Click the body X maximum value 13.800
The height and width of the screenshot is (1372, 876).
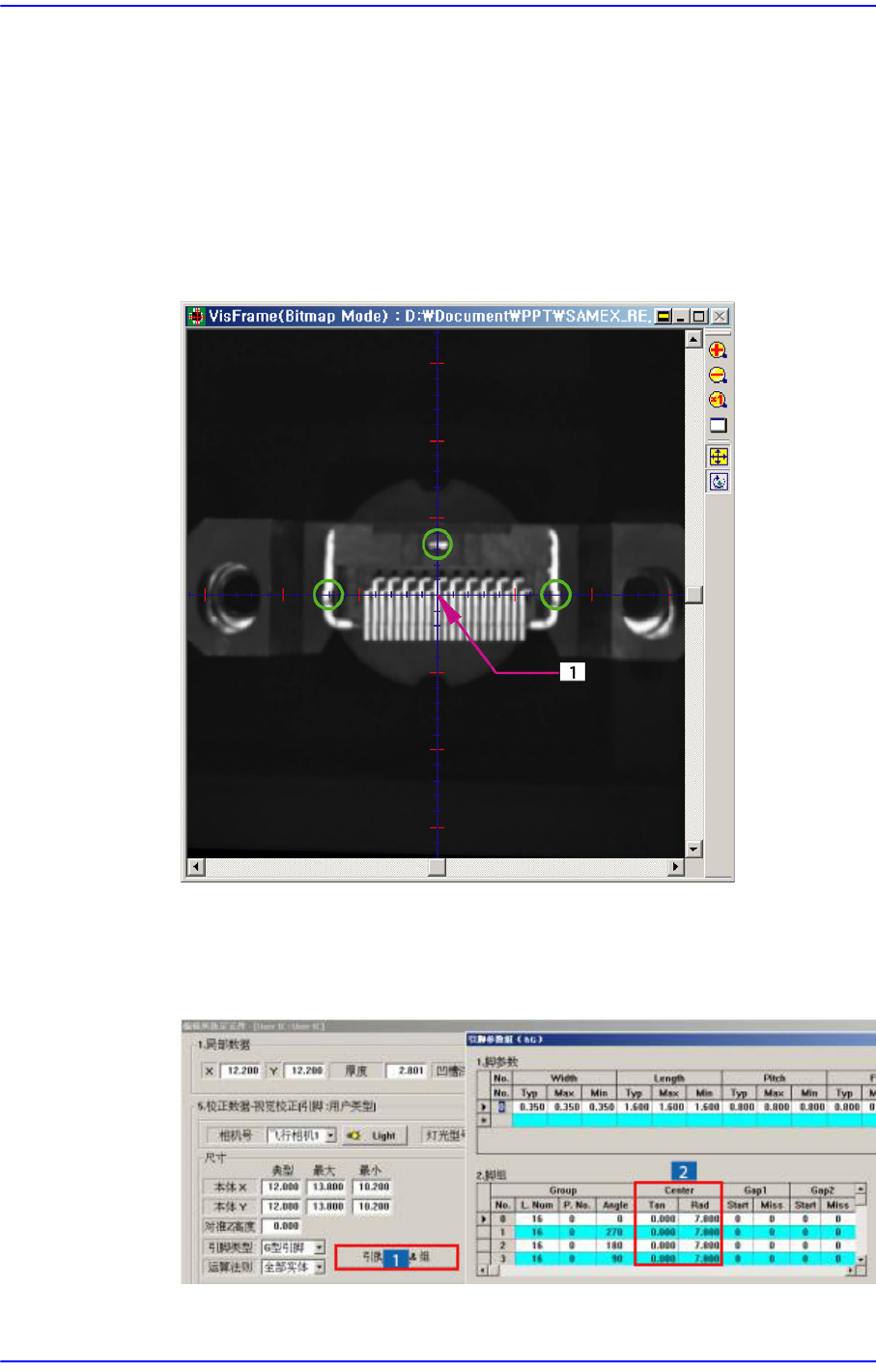pyautogui.click(x=327, y=1187)
